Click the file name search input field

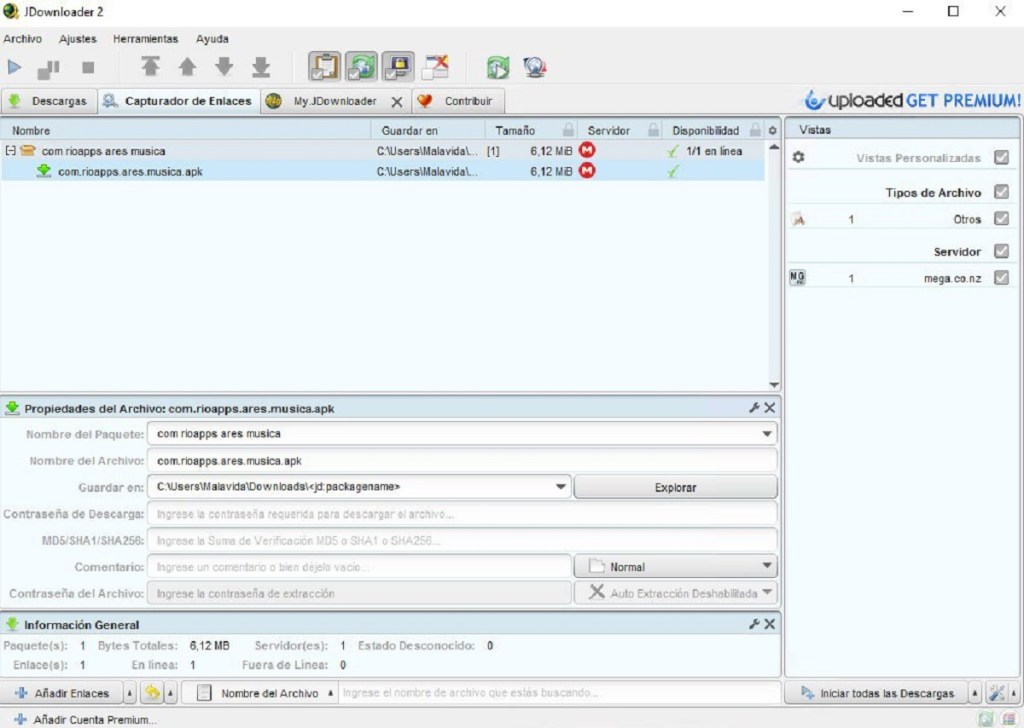558,693
